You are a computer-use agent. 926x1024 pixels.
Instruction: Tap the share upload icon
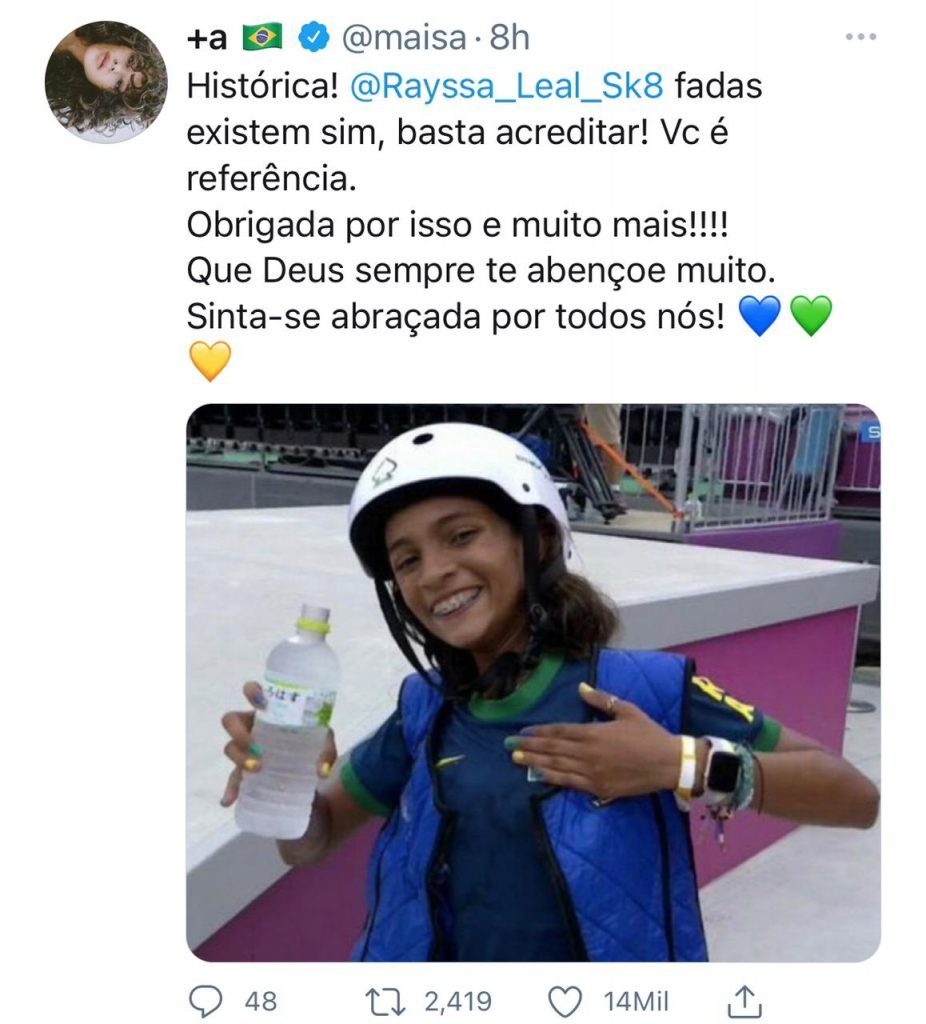(x=744, y=1001)
